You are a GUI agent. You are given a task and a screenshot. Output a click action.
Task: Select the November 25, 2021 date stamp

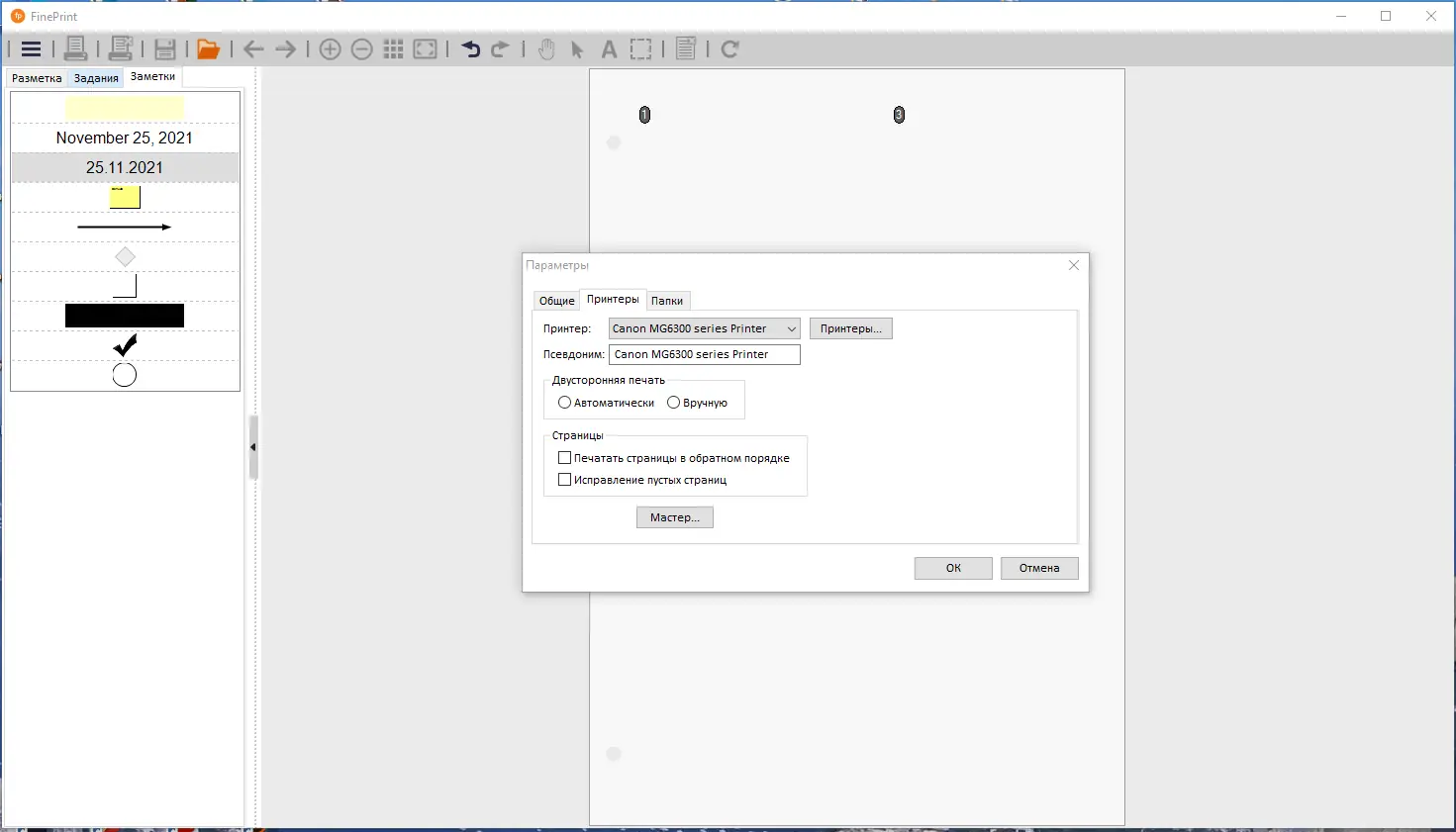coord(125,138)
